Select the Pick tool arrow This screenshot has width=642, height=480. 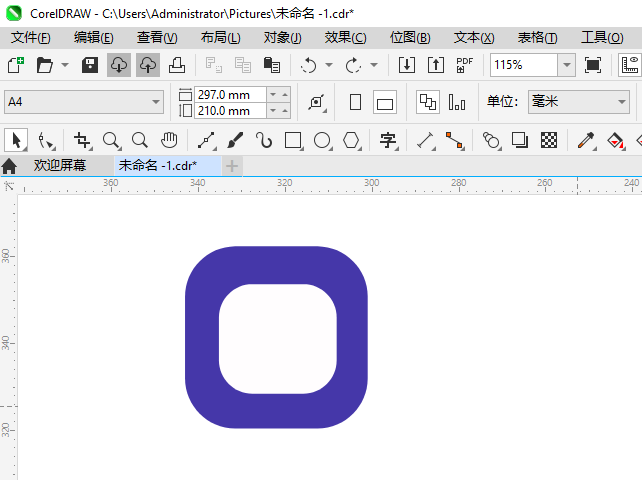point(16,140)
